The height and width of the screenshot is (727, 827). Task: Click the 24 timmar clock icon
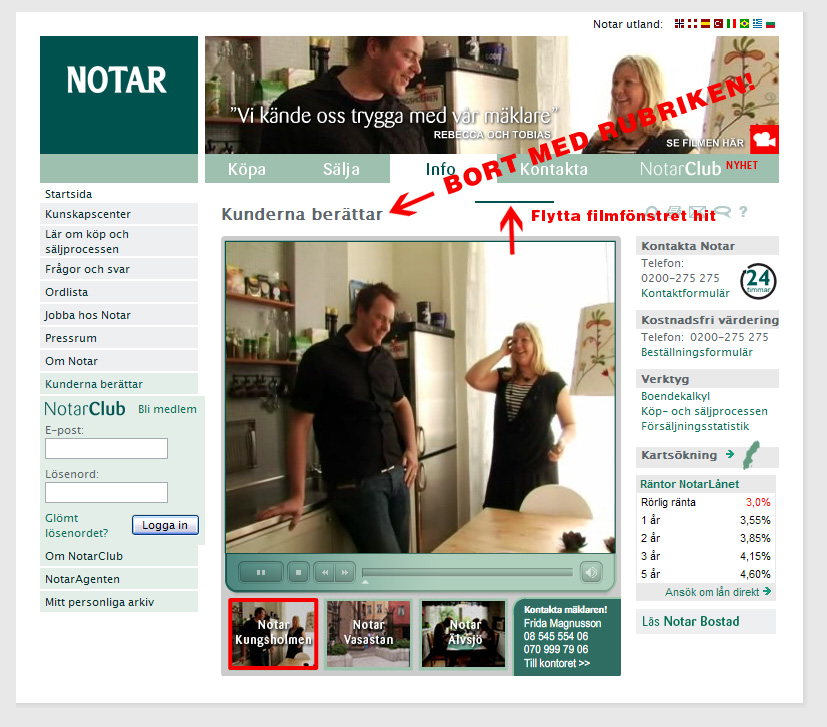click(x=758, y=281)
